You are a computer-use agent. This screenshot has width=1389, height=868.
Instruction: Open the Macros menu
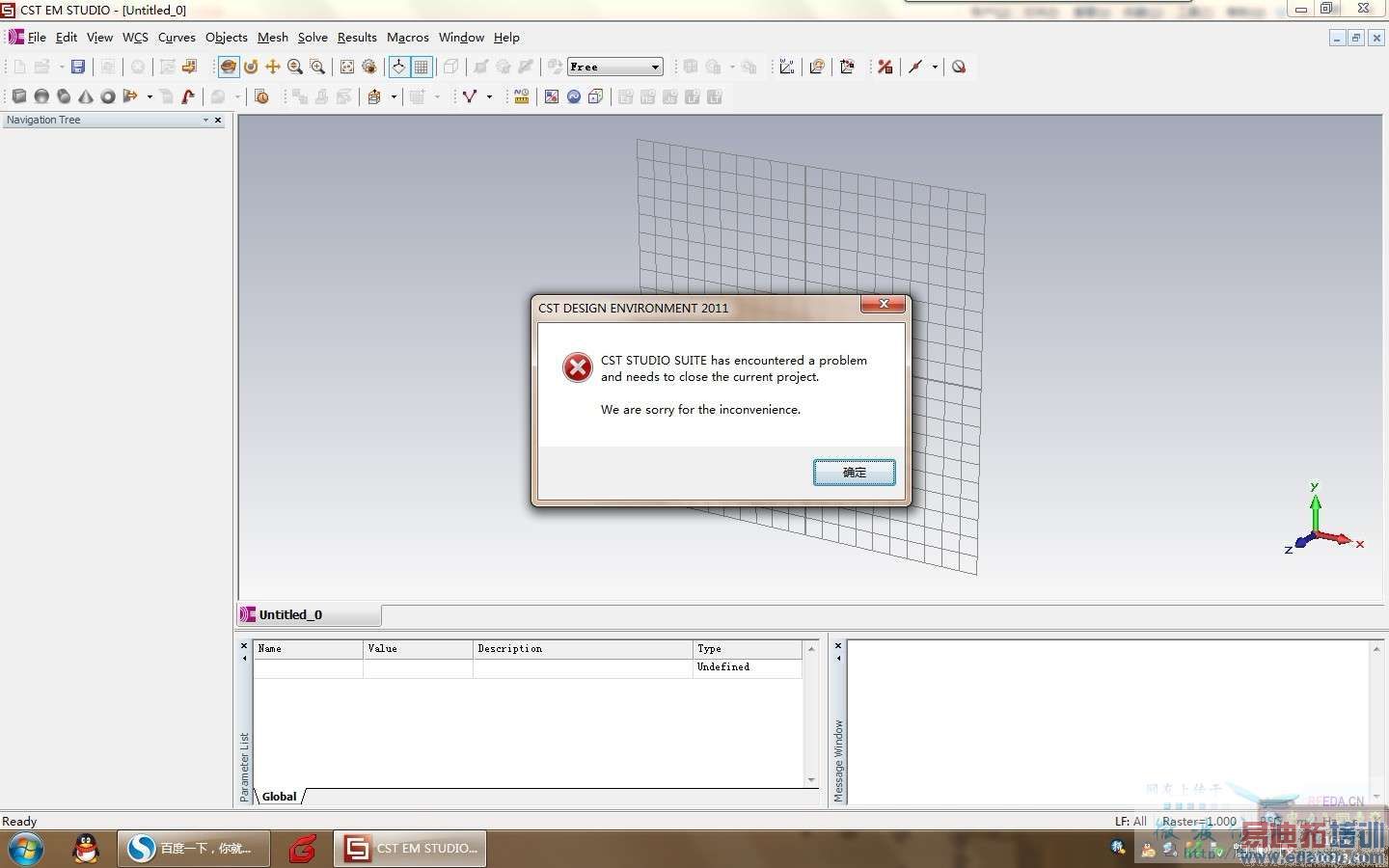408,37
